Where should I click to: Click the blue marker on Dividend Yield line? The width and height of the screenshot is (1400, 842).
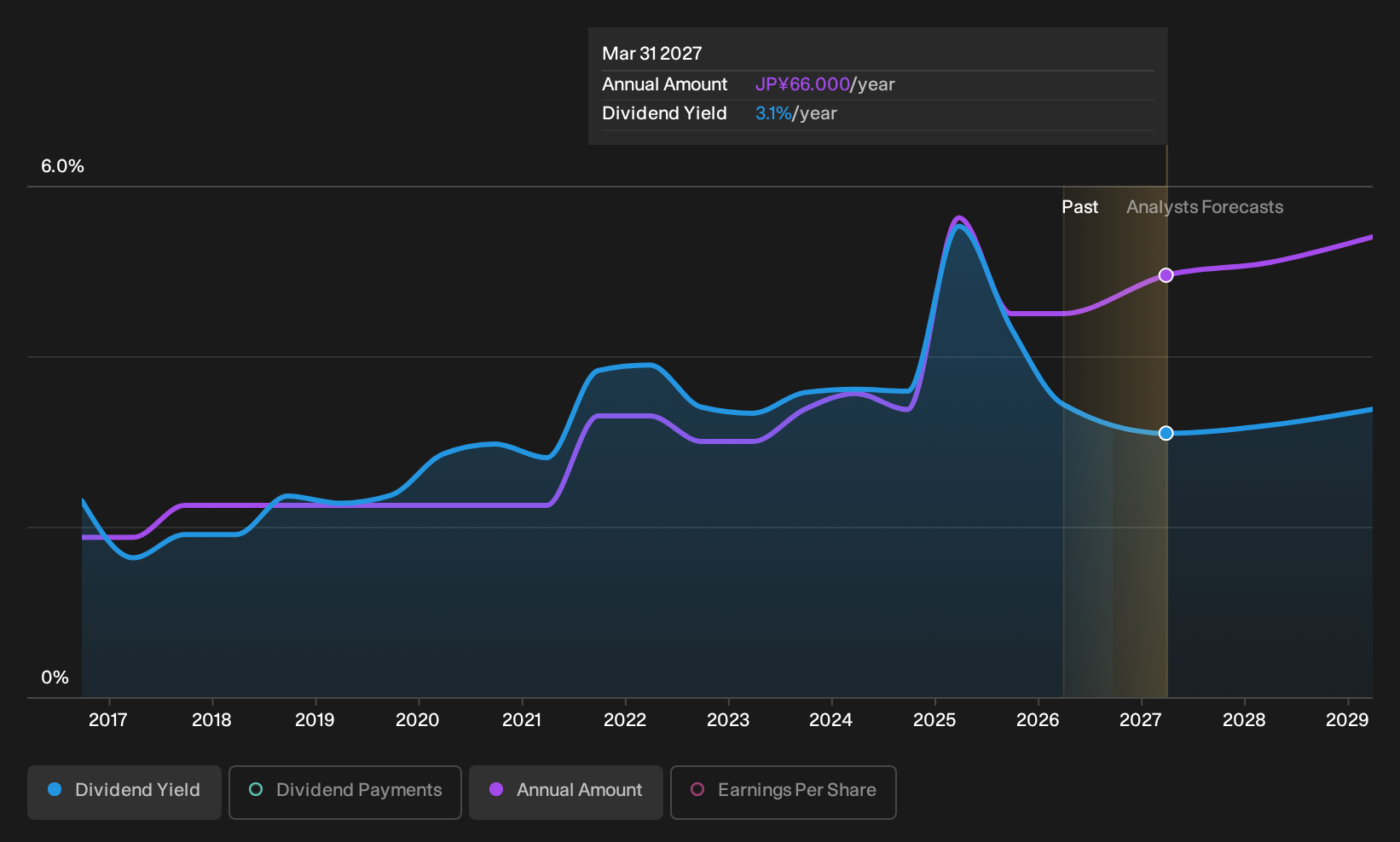(x=1166, y=433)
